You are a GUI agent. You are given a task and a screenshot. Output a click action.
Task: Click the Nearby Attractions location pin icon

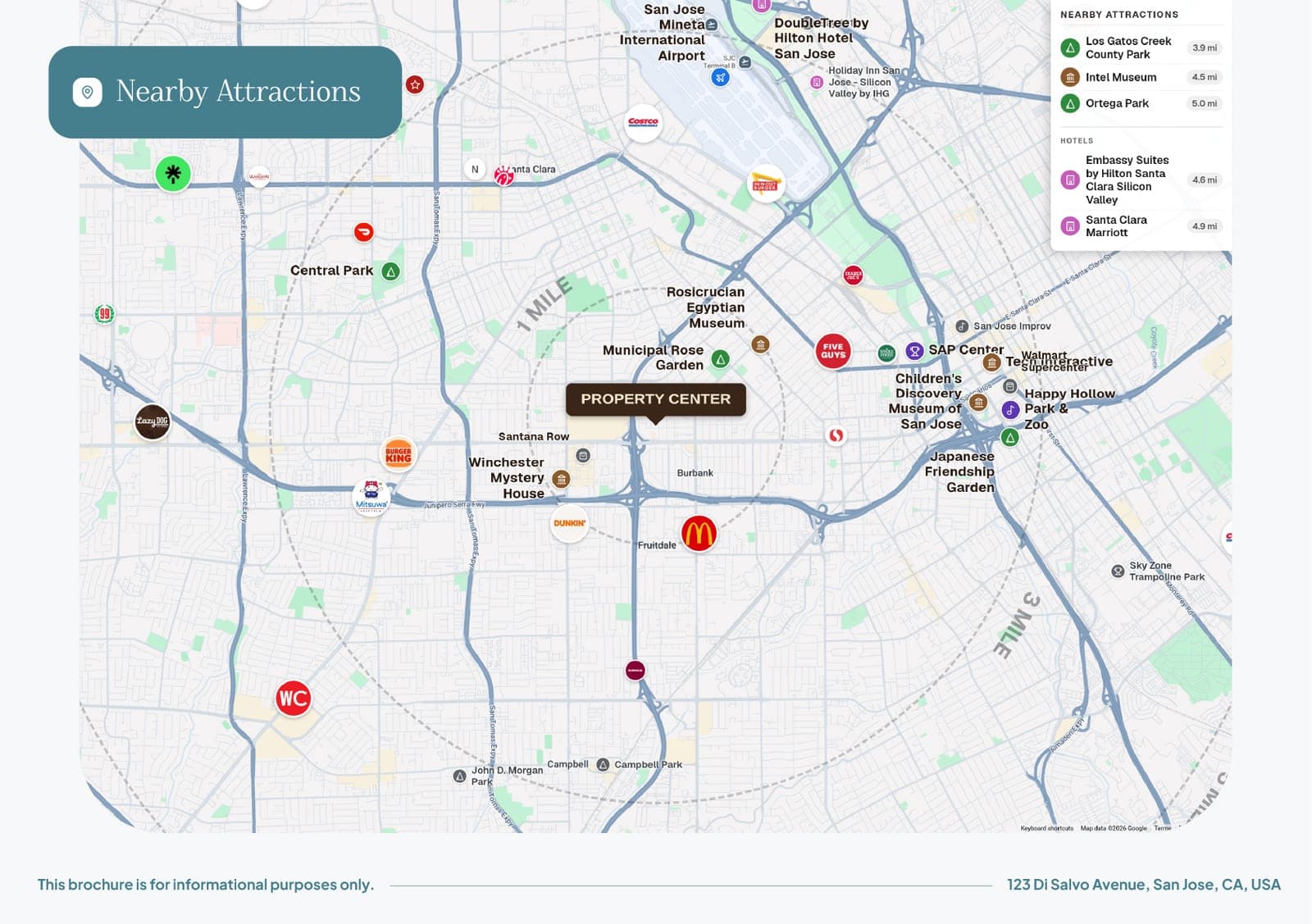click(x=88, y=93)
